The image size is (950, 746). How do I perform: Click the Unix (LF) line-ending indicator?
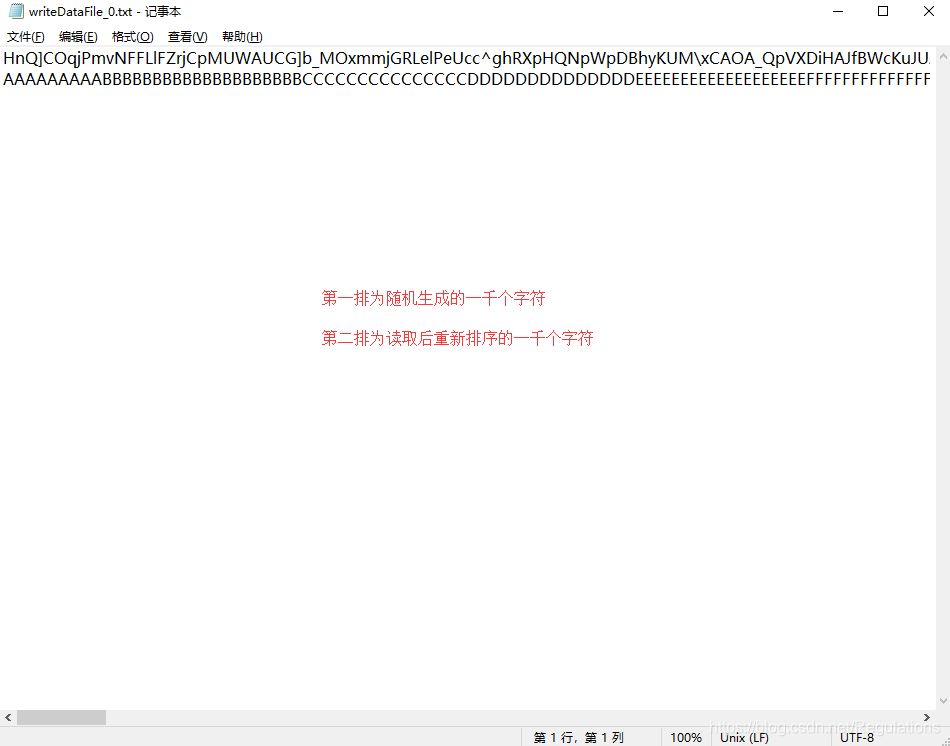coord(743,737)
